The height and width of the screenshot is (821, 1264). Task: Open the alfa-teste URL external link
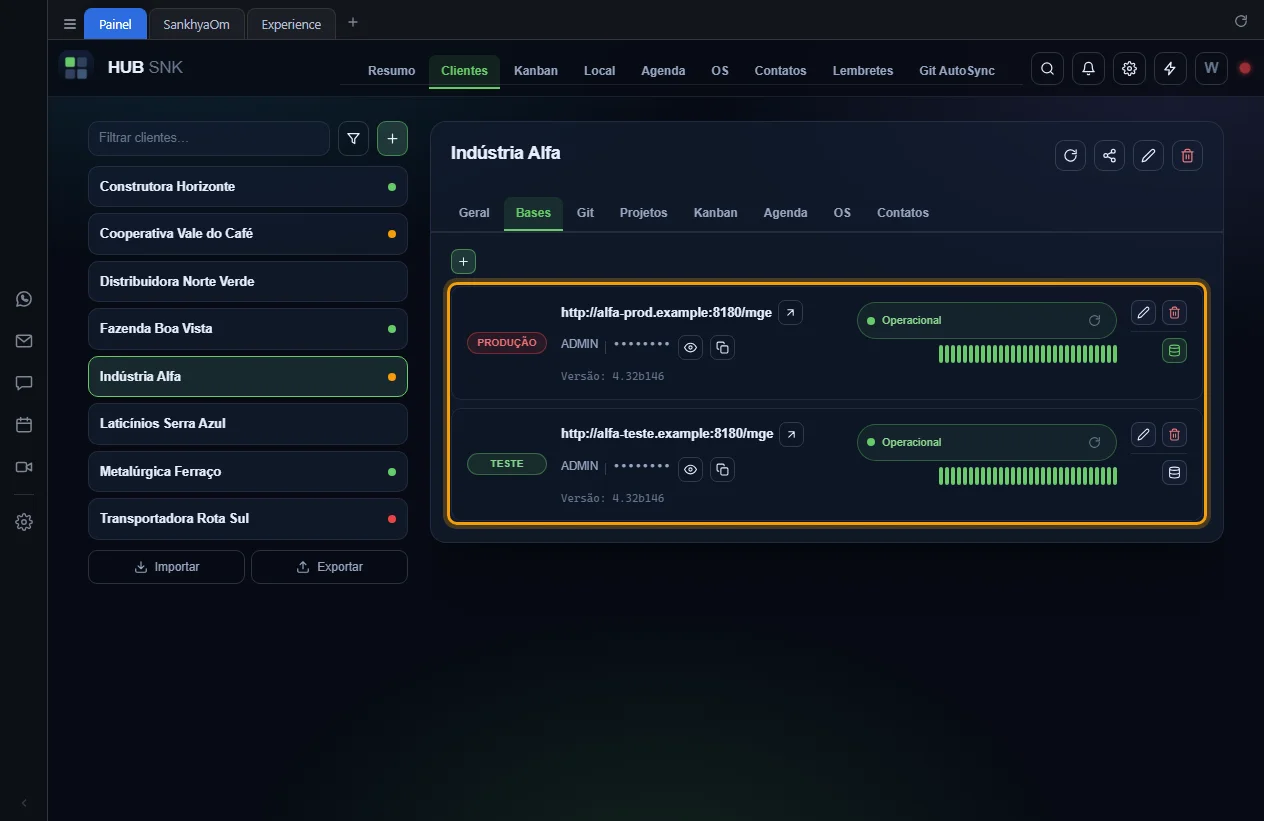[x=790, y=434]
